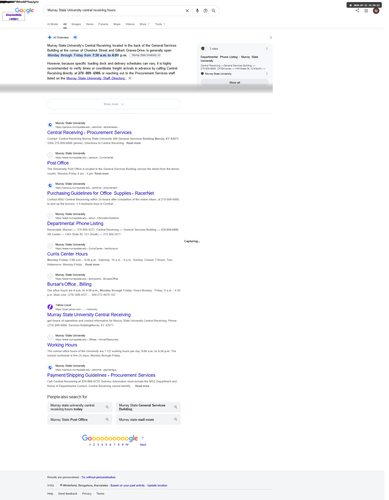Viewport: 389px width, 500px height.
Task: Click the Google logo in the header
Action: (24, 10)
